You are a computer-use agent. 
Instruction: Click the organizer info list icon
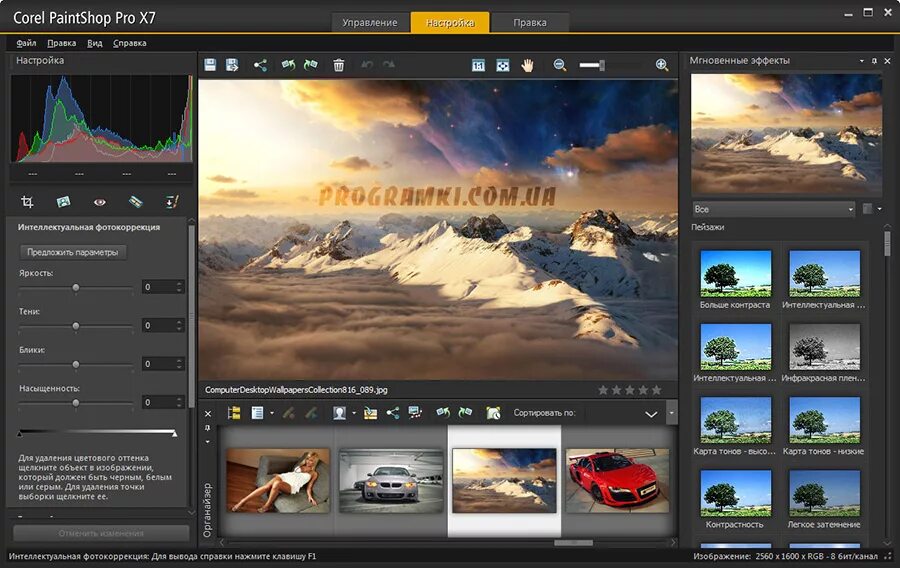point(257,413)
